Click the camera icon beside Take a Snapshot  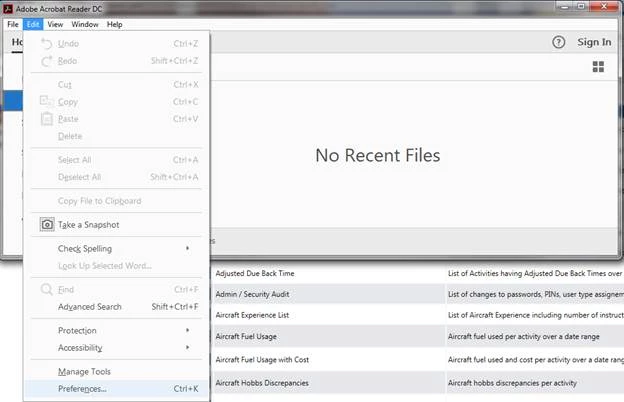pos(47,224)
